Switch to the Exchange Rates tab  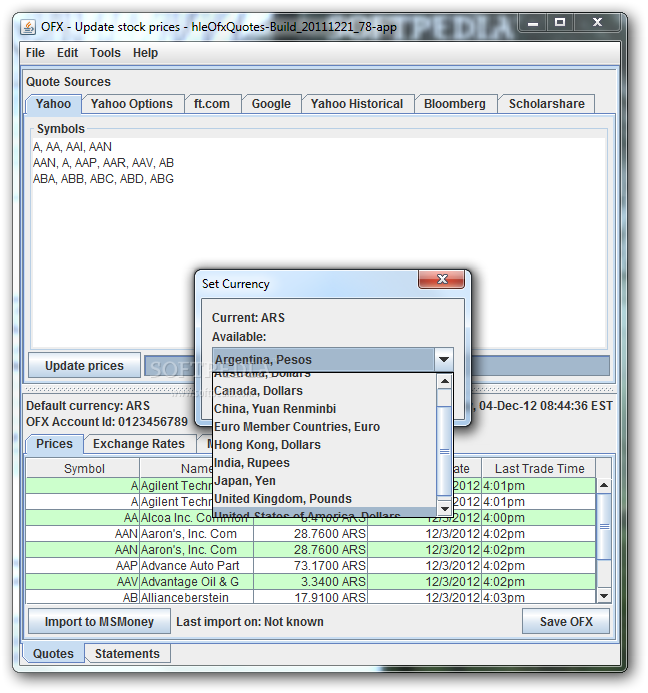(x=139, y=444)
